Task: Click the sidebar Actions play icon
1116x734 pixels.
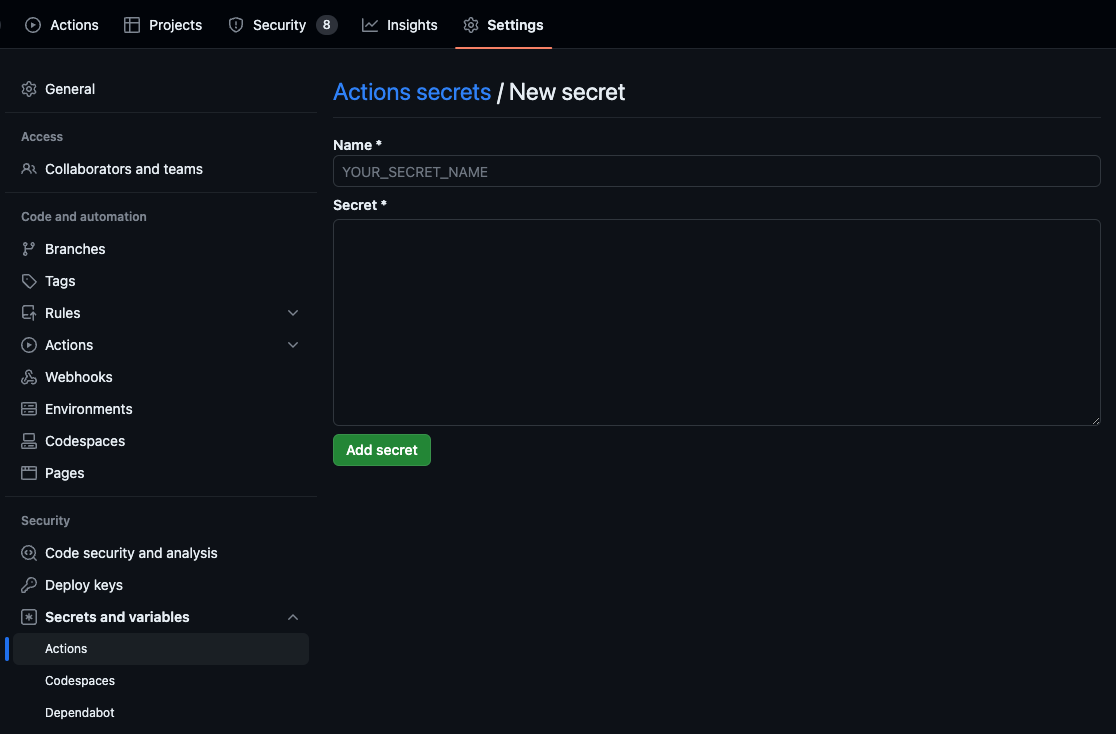Action: coord(28,345)
